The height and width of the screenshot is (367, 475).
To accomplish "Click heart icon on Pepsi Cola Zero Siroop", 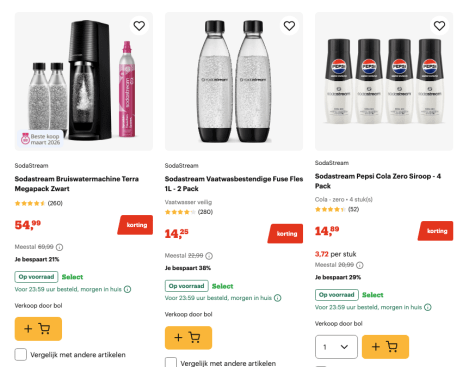I will 439,26.
